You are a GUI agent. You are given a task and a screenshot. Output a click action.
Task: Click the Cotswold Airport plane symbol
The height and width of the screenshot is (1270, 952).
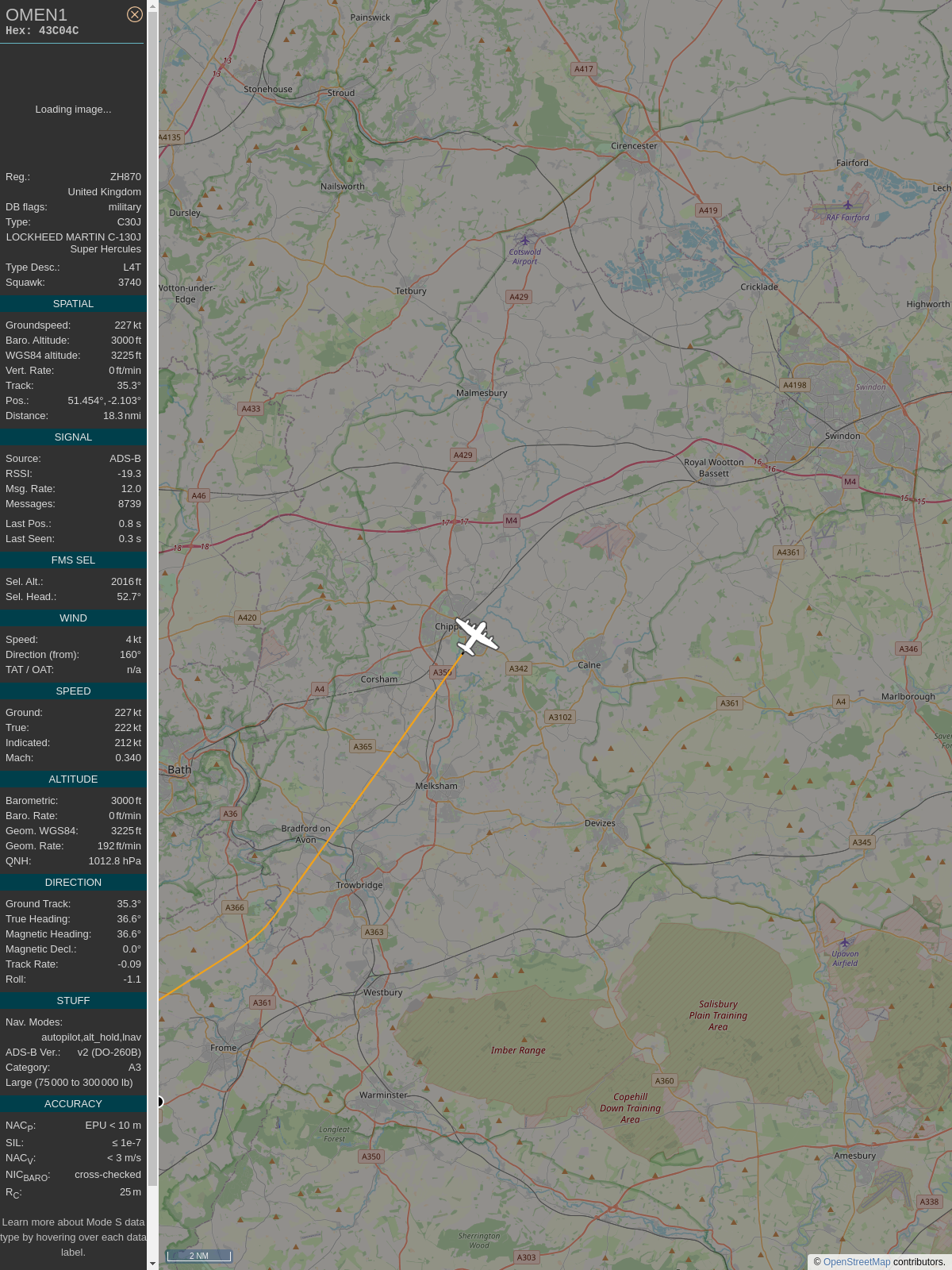[524, 240]
